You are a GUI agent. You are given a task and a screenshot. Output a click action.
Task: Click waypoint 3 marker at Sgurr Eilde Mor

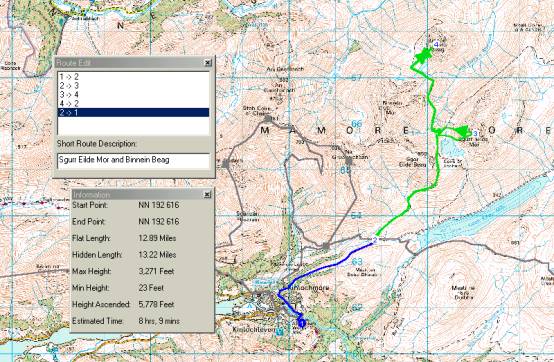pos(475,134)
